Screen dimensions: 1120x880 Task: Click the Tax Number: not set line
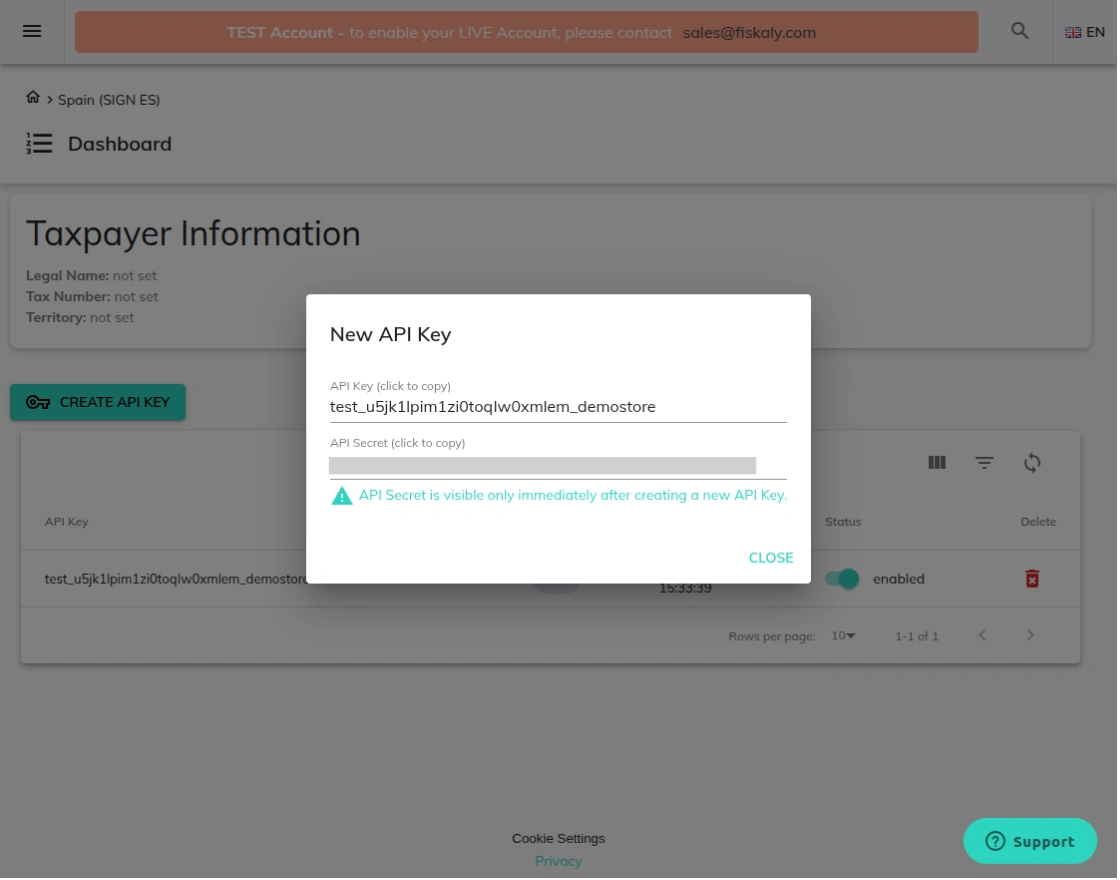coord(92,297)
